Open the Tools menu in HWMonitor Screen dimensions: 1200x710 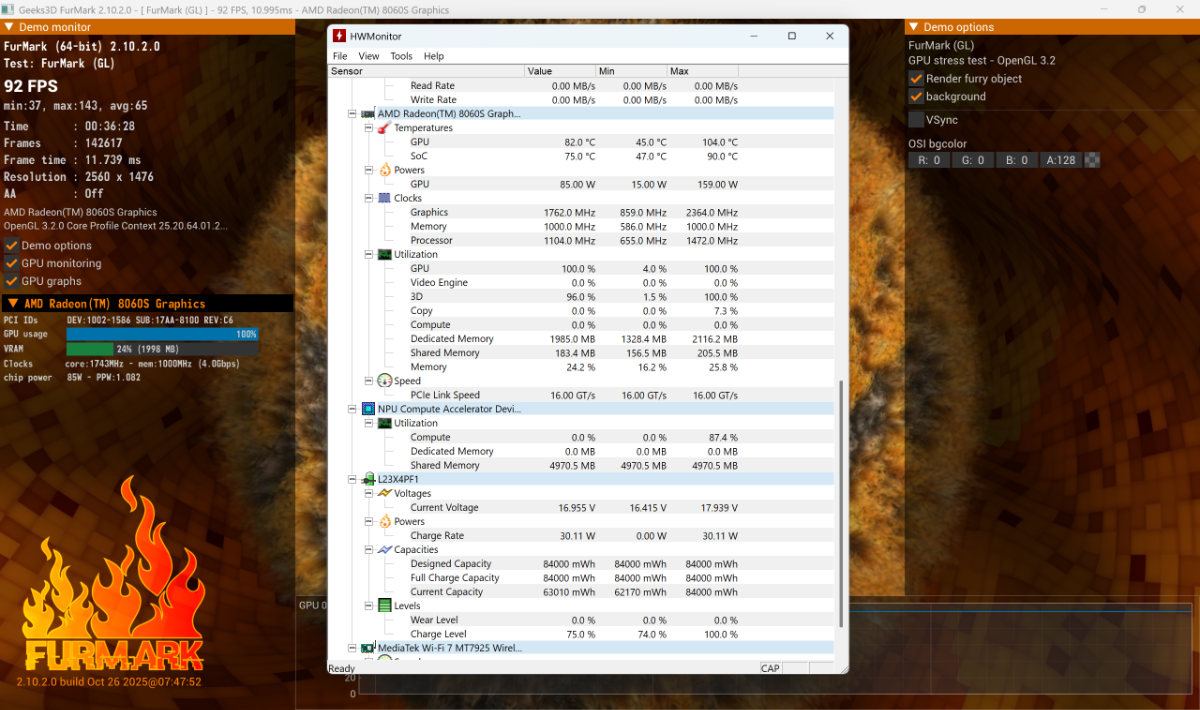(x=401, y=57)
